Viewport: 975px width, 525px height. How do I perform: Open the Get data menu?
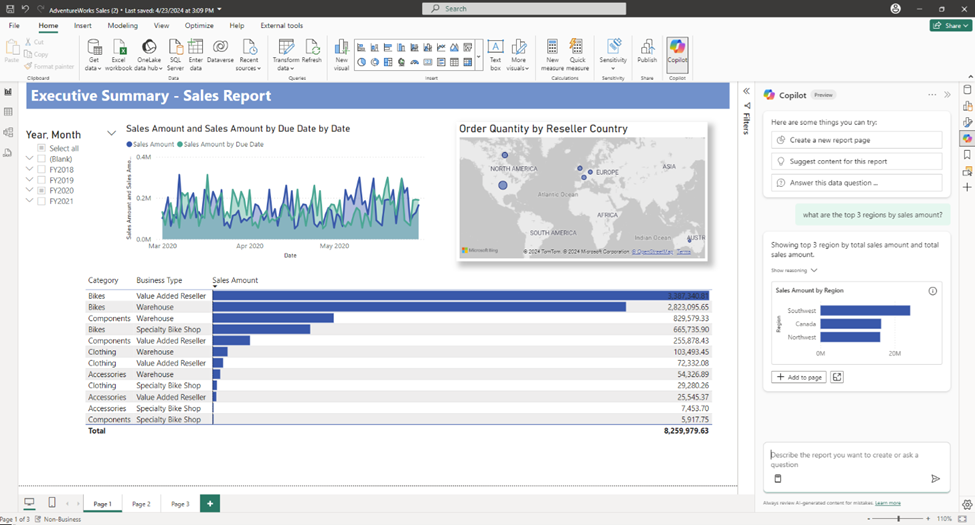click(x=93, y=55)
